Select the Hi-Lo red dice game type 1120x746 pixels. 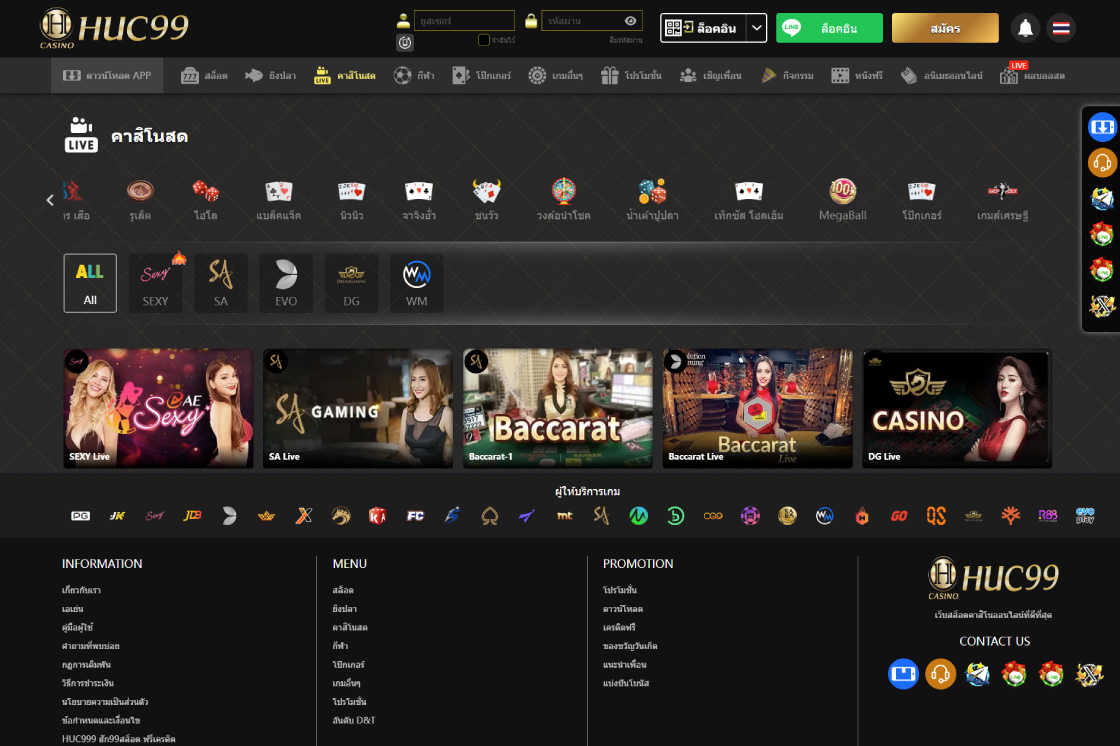(206, 200)
